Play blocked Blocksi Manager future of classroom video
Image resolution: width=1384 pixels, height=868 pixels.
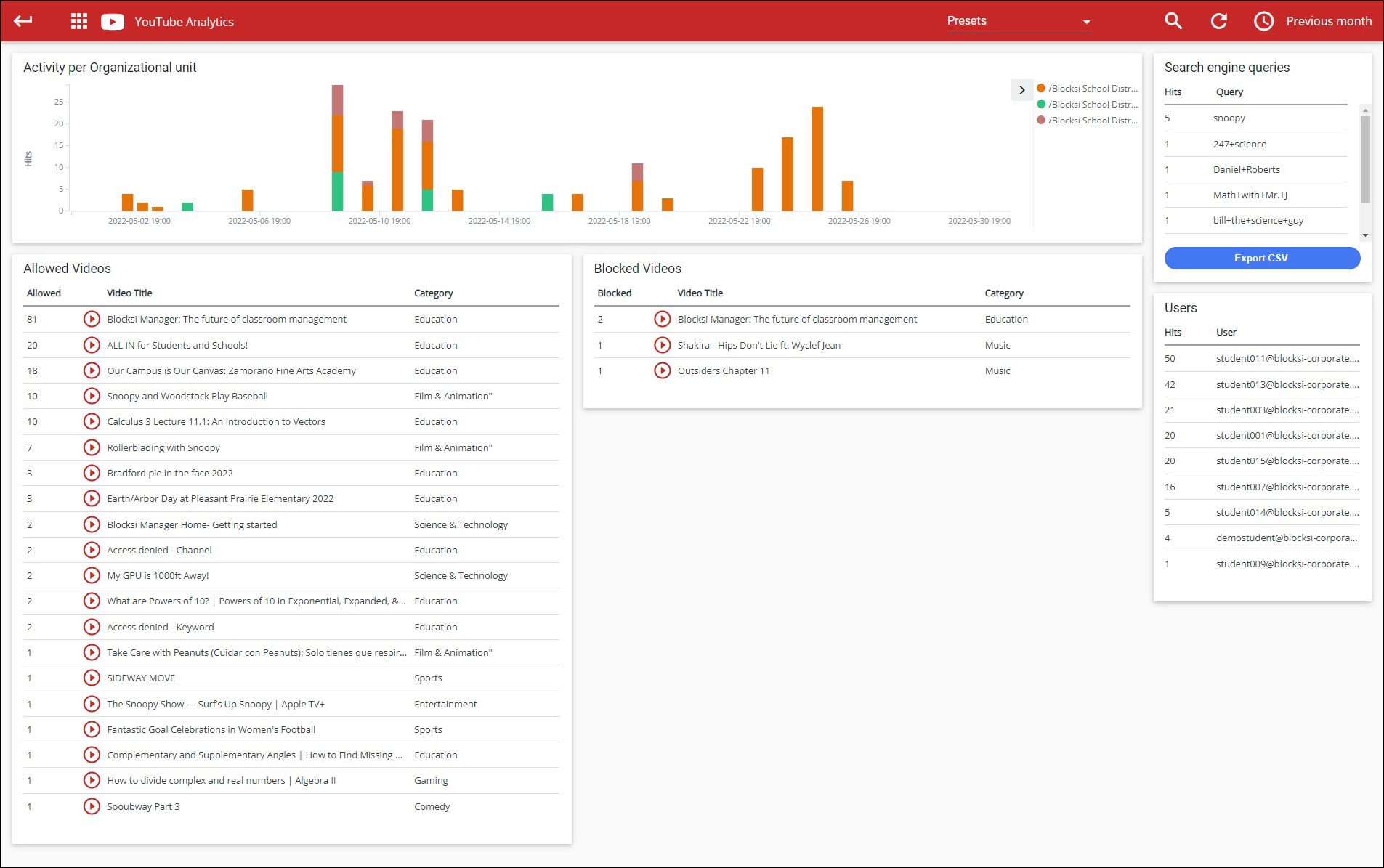tap(663, 319)
